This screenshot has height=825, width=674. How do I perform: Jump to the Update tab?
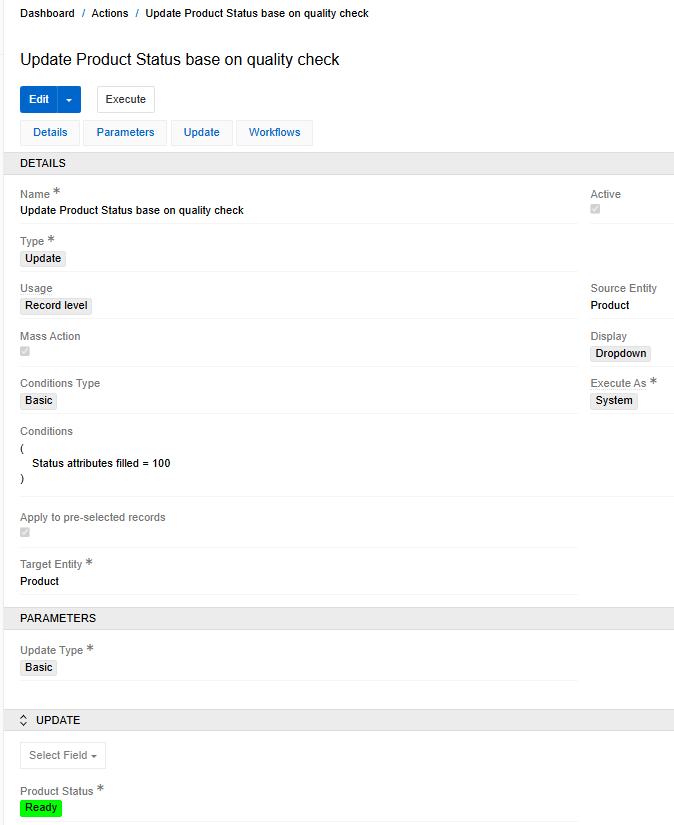201,133
